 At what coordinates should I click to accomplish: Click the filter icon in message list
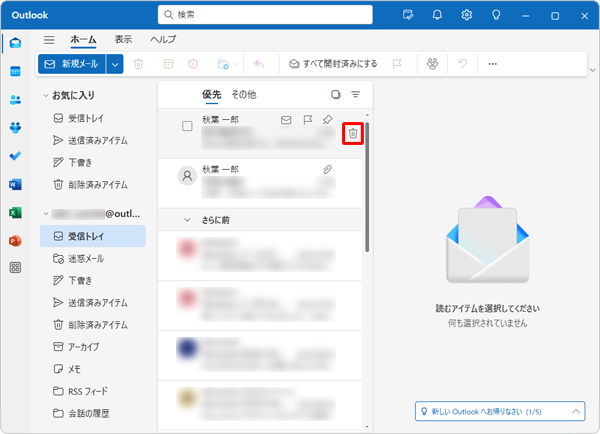[x=355, y=95]
